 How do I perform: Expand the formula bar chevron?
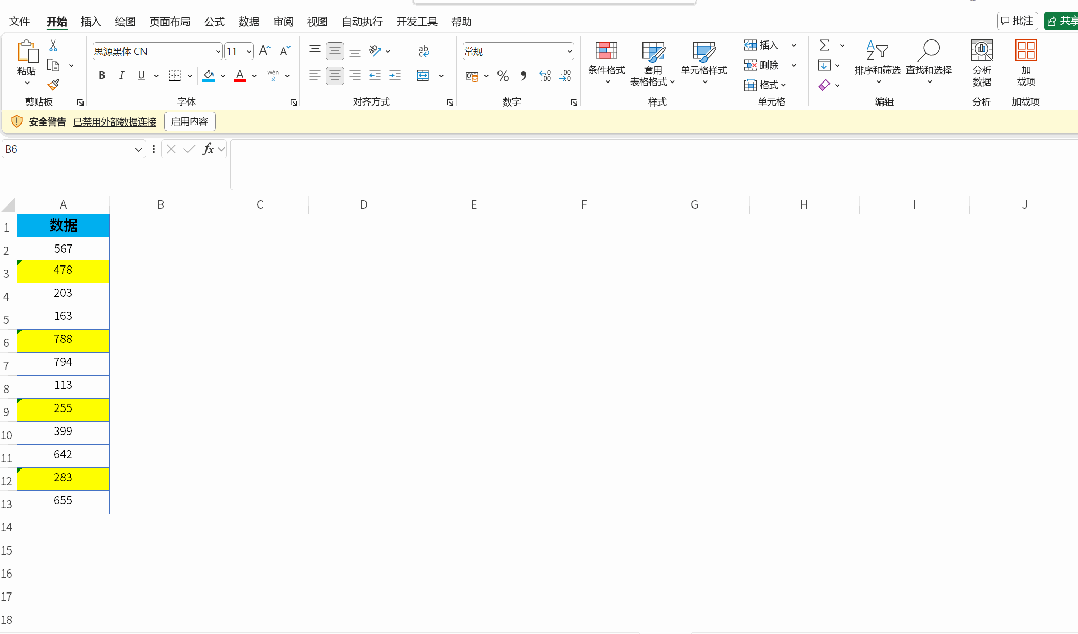coord(222,149)
